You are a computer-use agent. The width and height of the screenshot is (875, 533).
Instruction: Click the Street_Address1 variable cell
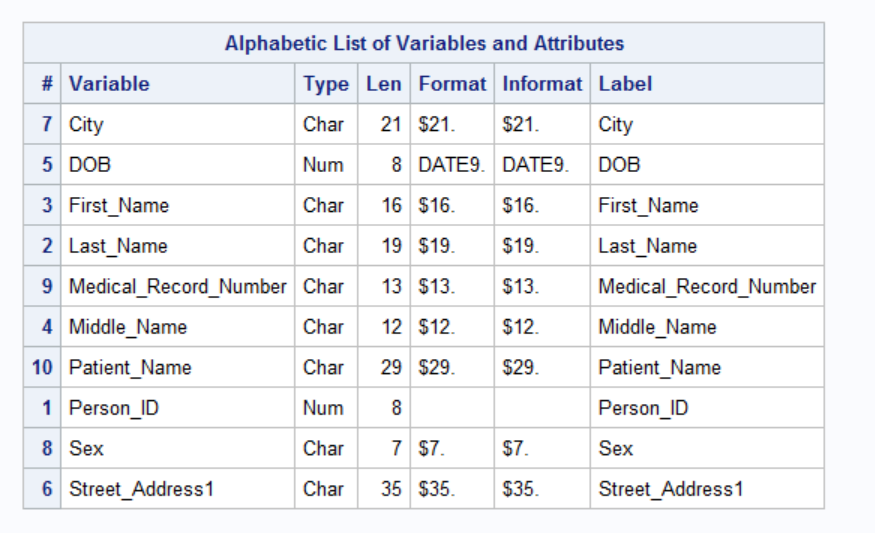pyautogui.click(x=141, y=489)
